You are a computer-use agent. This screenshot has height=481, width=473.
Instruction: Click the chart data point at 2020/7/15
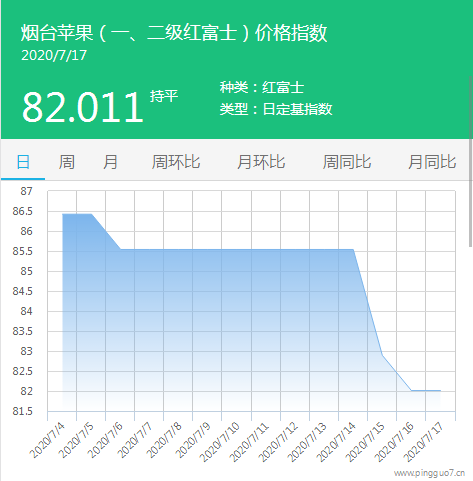point(382,355)
